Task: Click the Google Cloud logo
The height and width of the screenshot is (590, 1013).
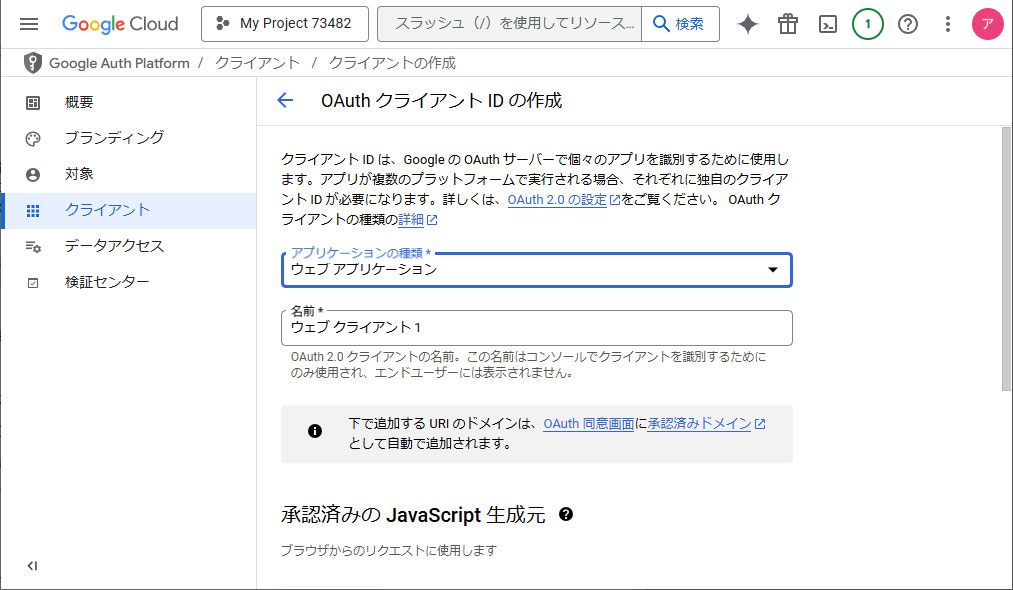Action: [120, 24]
